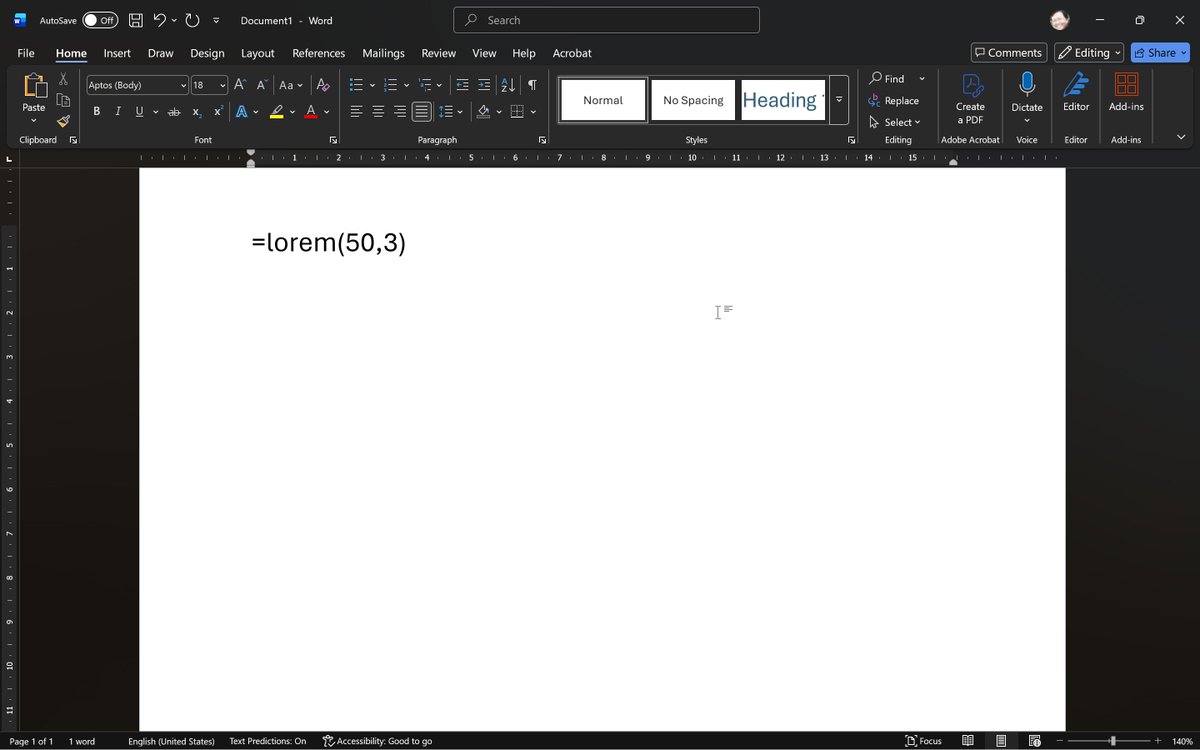This screenshot has height=750, width=1200.
Task: Switch to Read Mode view icon
Action: [x=968, y=741]
